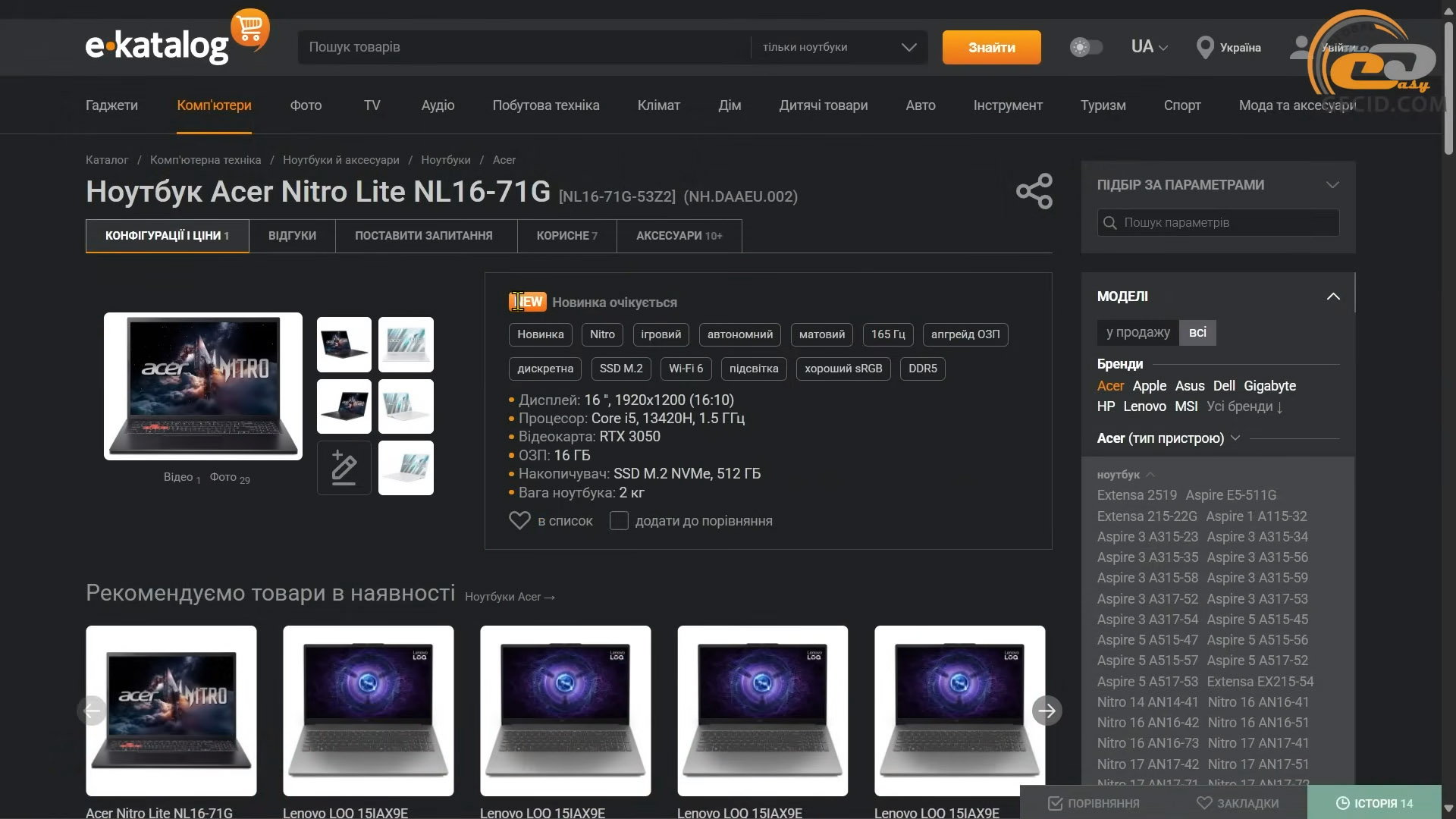Open the Комп'ютери menu category

pos(214,105)
